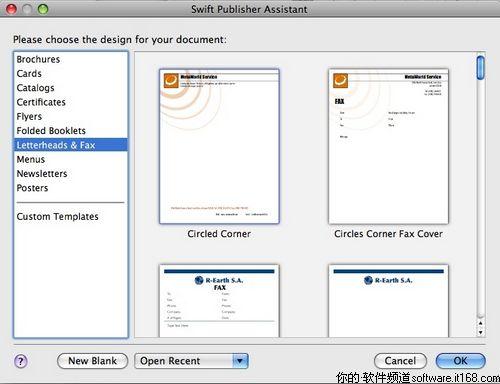Expand the Open Recent dropdown
This screenshot has width=500, height=384.
[x=191, y=361]
